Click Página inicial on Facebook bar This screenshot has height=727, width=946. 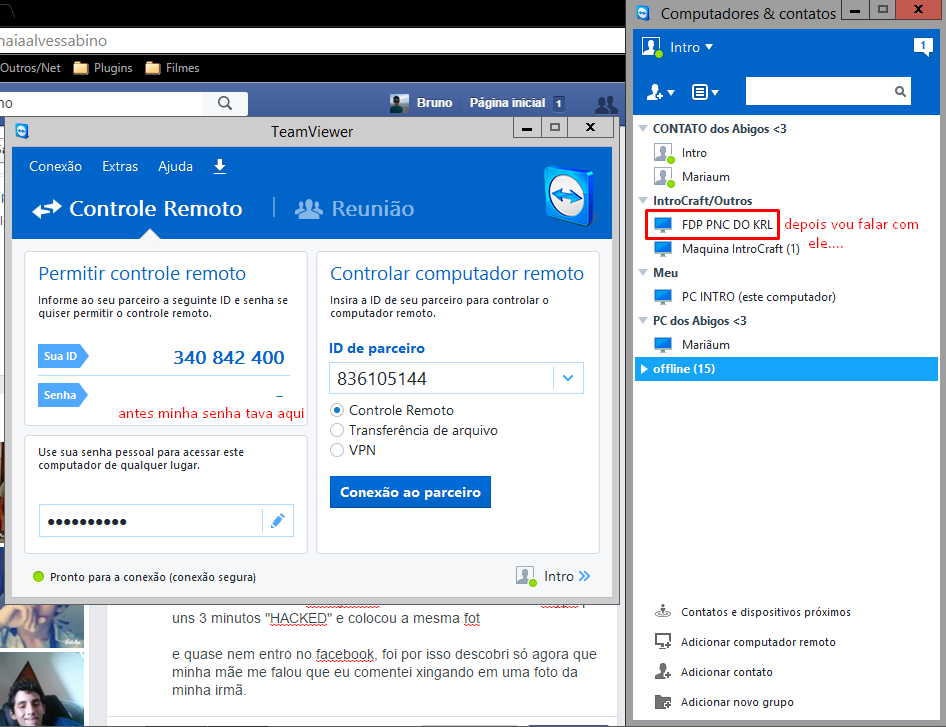(x=507, y=103)
